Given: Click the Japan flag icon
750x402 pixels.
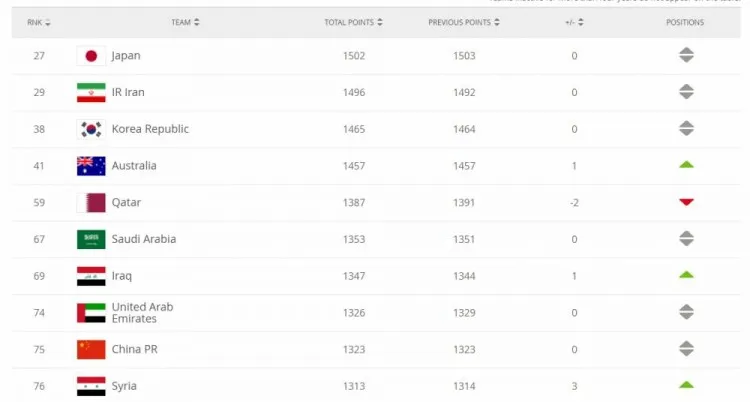Looking at the screenshot, I should click(x=91, y=56).
